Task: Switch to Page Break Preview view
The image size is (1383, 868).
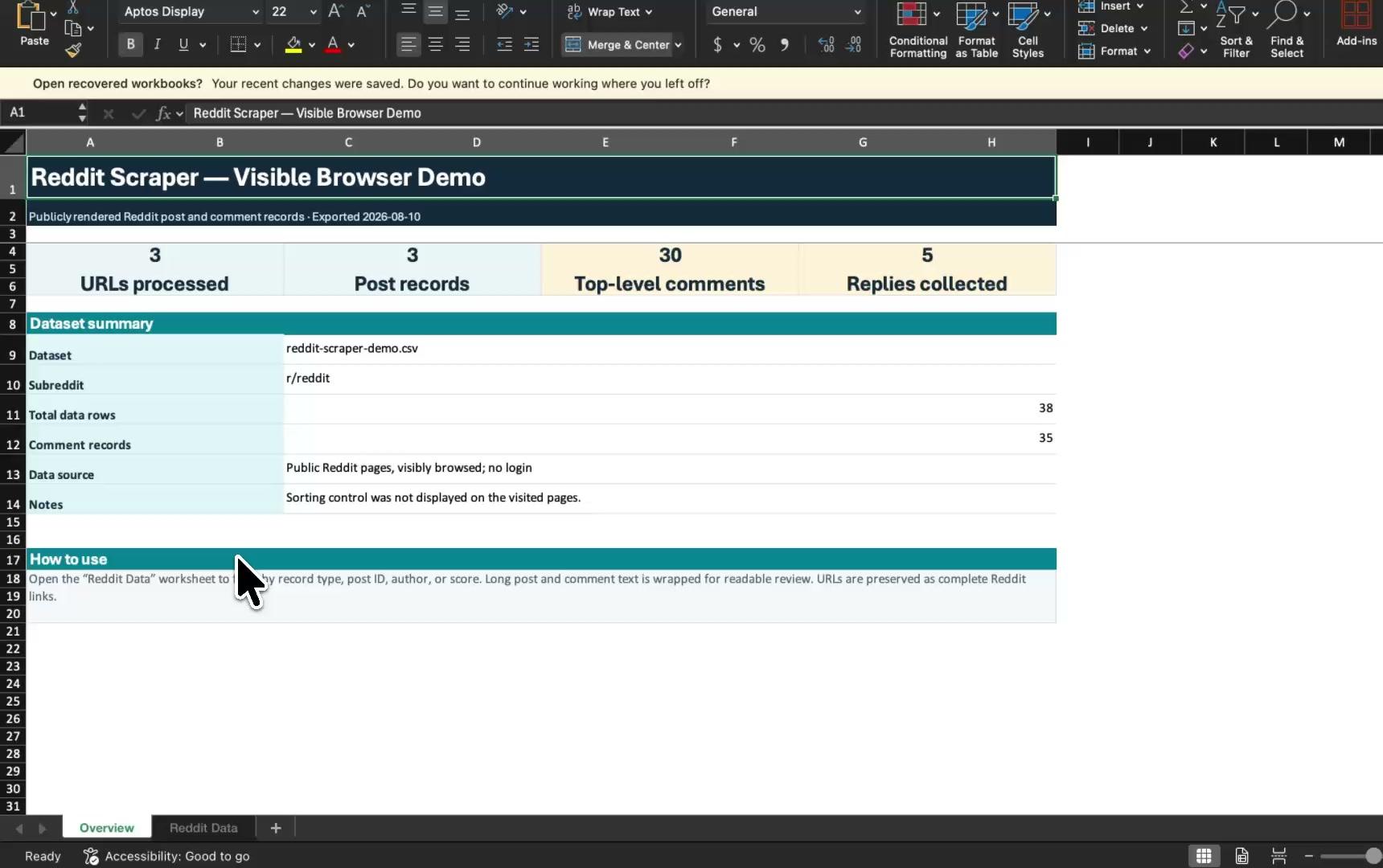Action: (x=1278, y=856)
